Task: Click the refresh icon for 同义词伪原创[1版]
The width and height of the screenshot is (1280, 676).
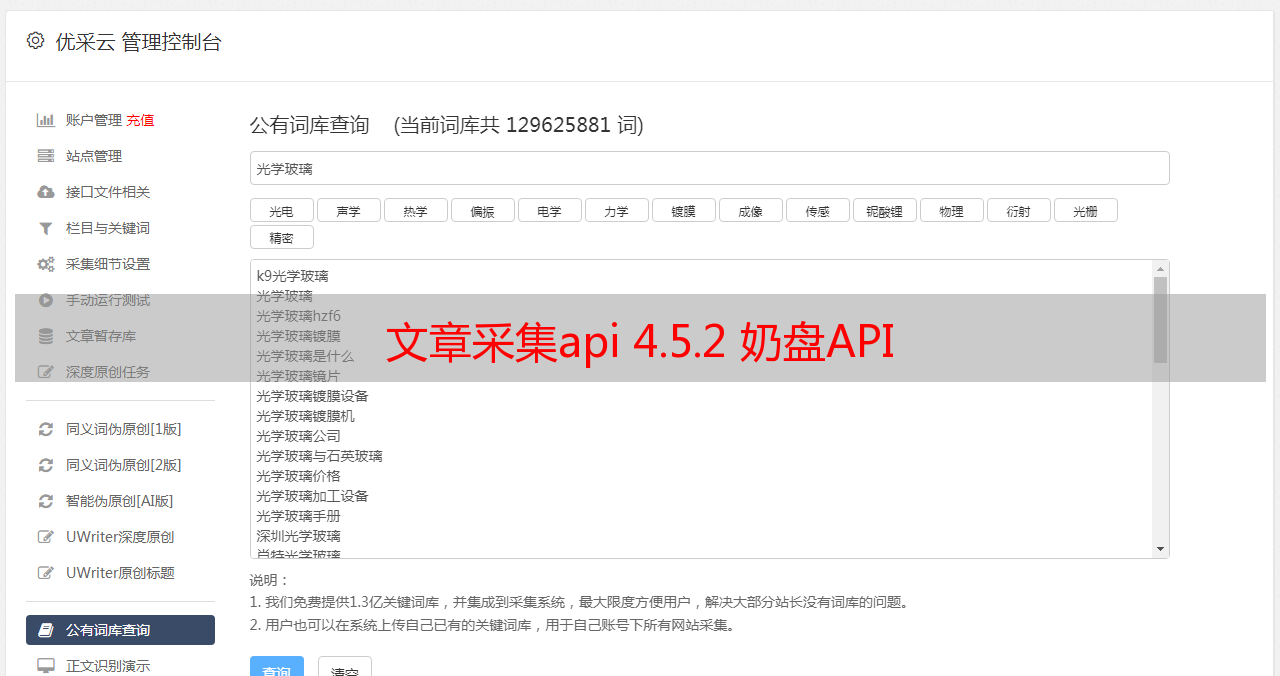Action: pyautogui.click(x=46, y=429)
